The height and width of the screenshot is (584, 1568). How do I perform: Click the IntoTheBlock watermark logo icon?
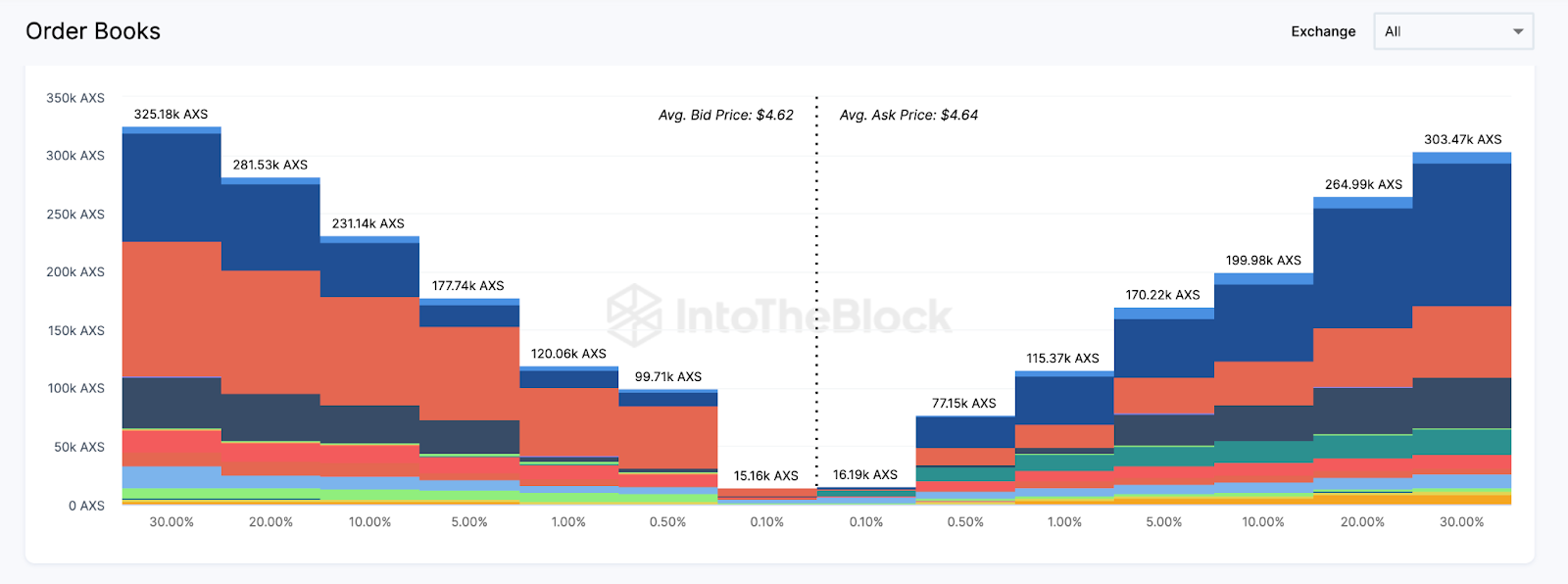(634, 316)
